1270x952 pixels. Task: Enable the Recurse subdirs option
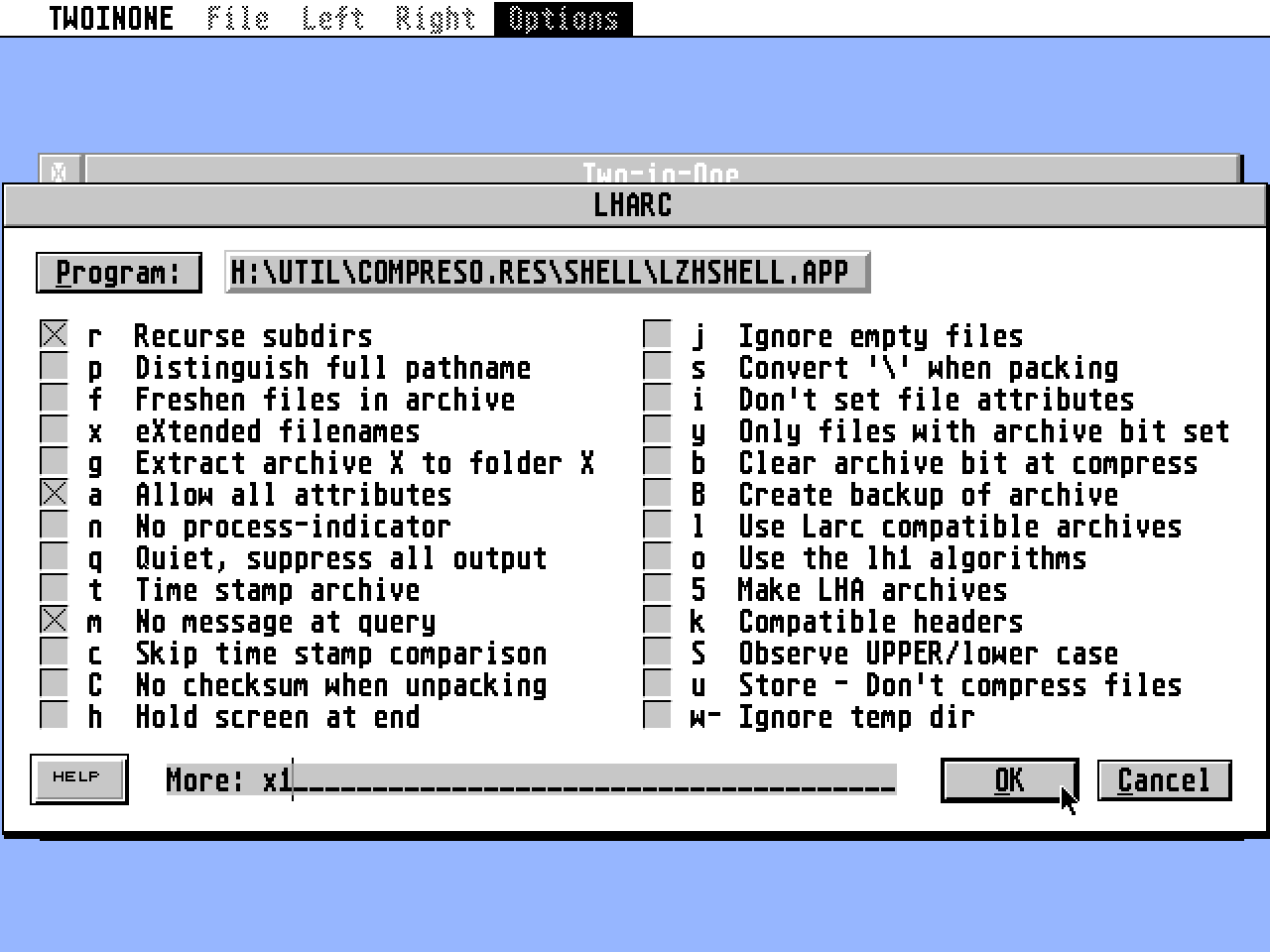[x=54, y=334]
